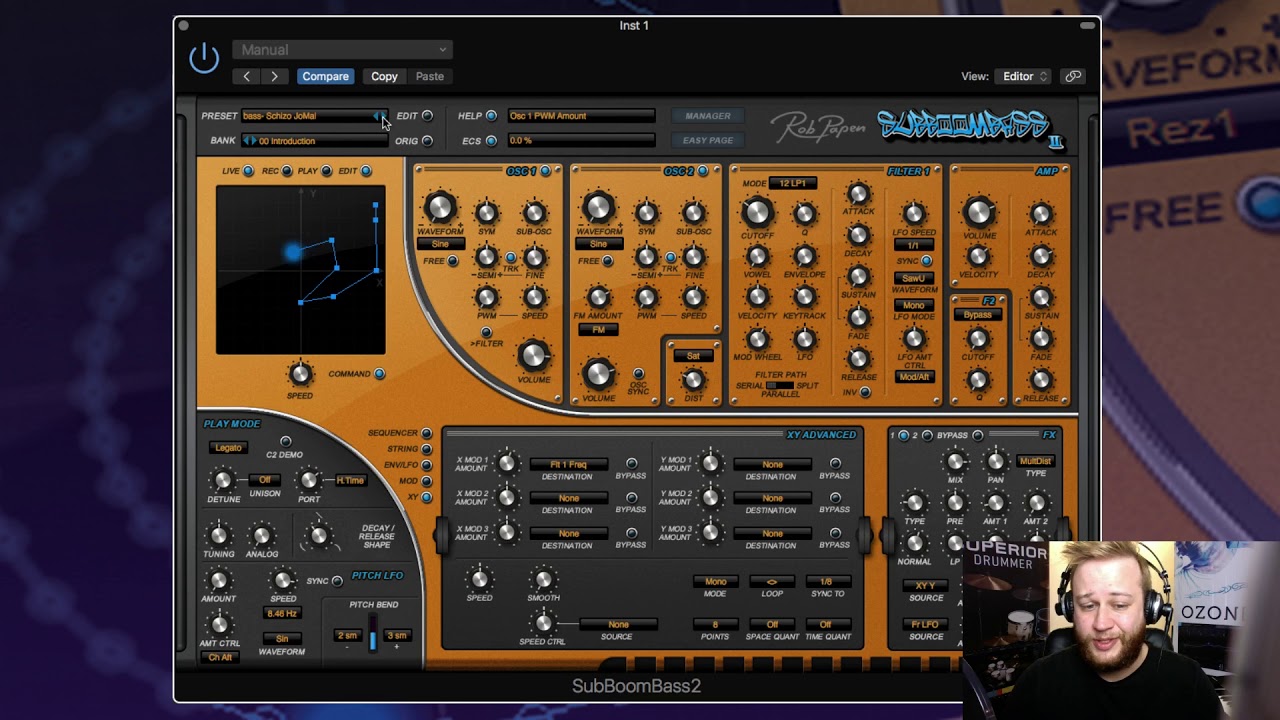
Task: Click the OSC 2 FM AMOUNT knob
Action: coord(598,297)
